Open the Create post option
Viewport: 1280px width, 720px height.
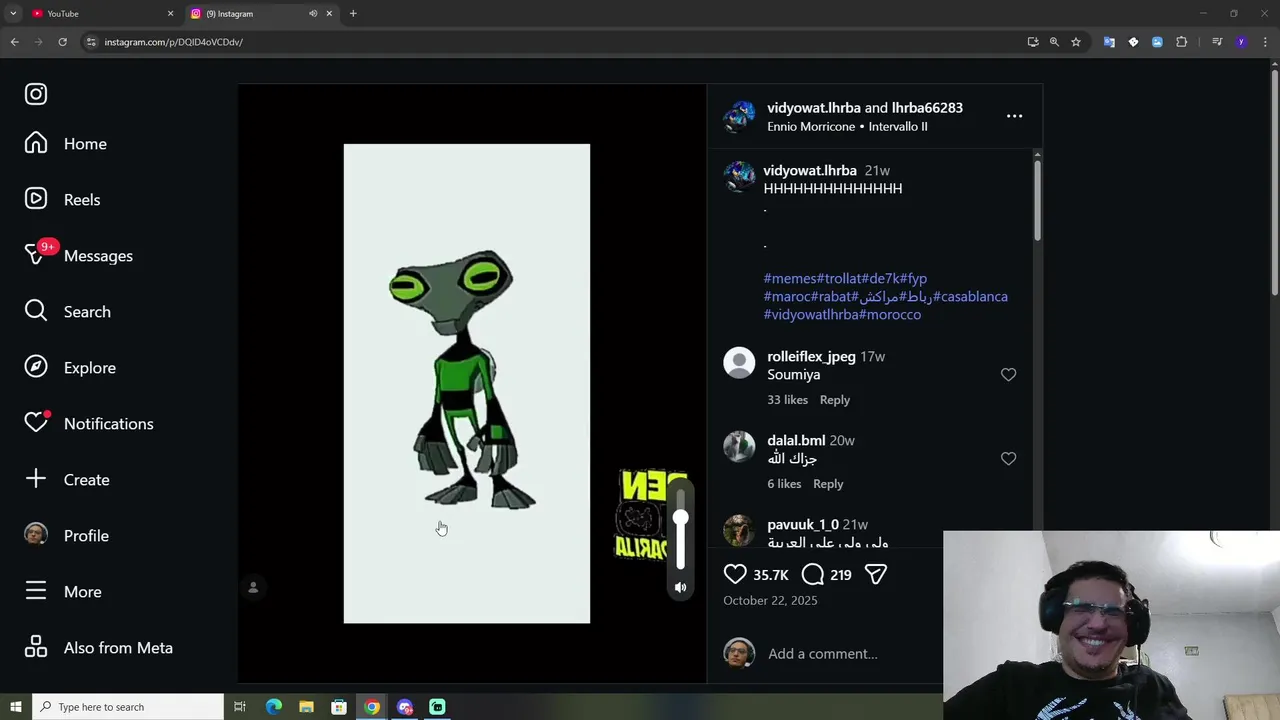pyautogui.click(x=66, y=480)
